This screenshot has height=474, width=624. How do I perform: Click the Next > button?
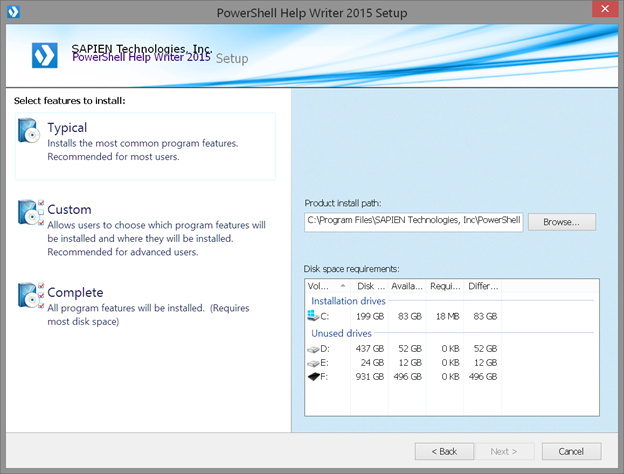(503, 451)
